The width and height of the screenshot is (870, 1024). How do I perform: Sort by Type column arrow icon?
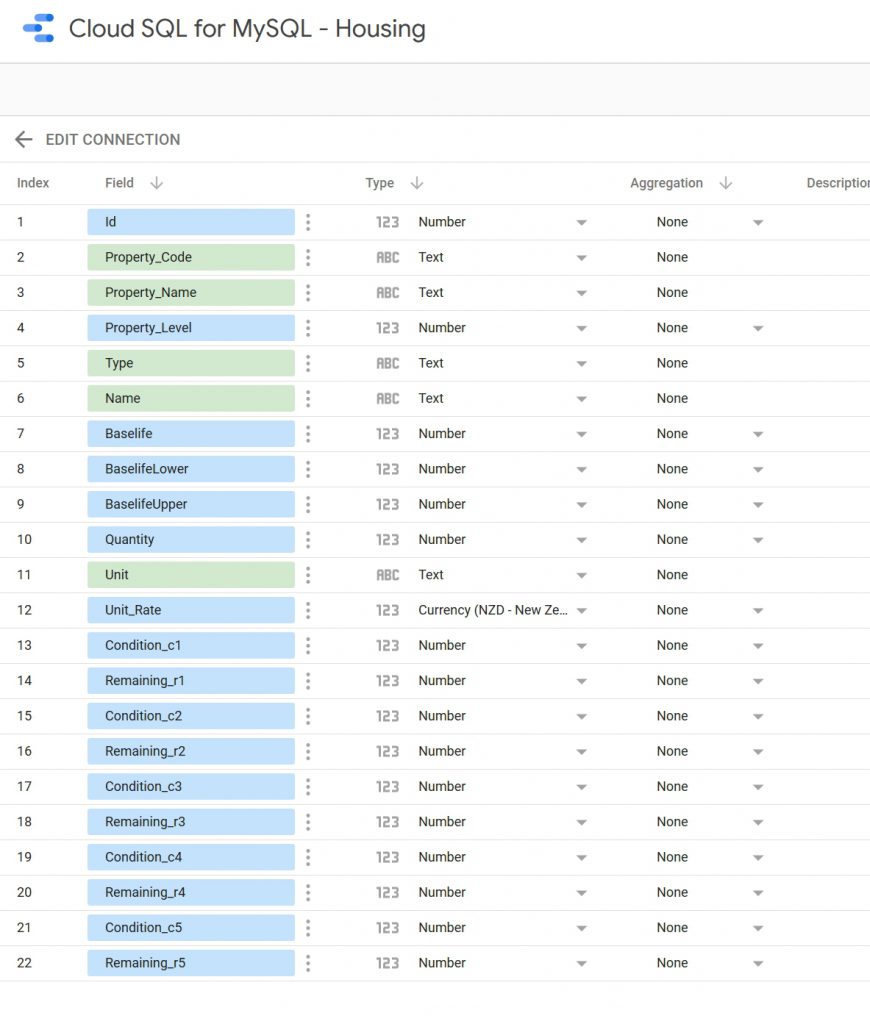click(417, 184)
